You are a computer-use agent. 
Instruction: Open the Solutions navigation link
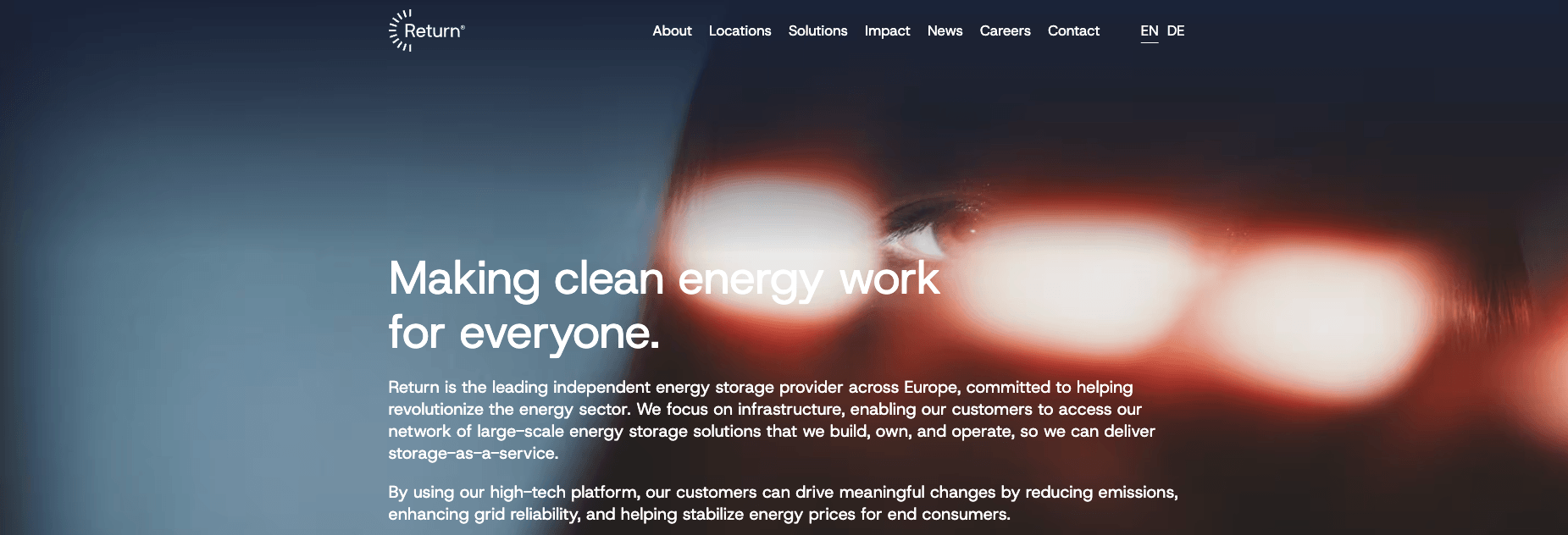pyautogui.click(x=817, y=30)
